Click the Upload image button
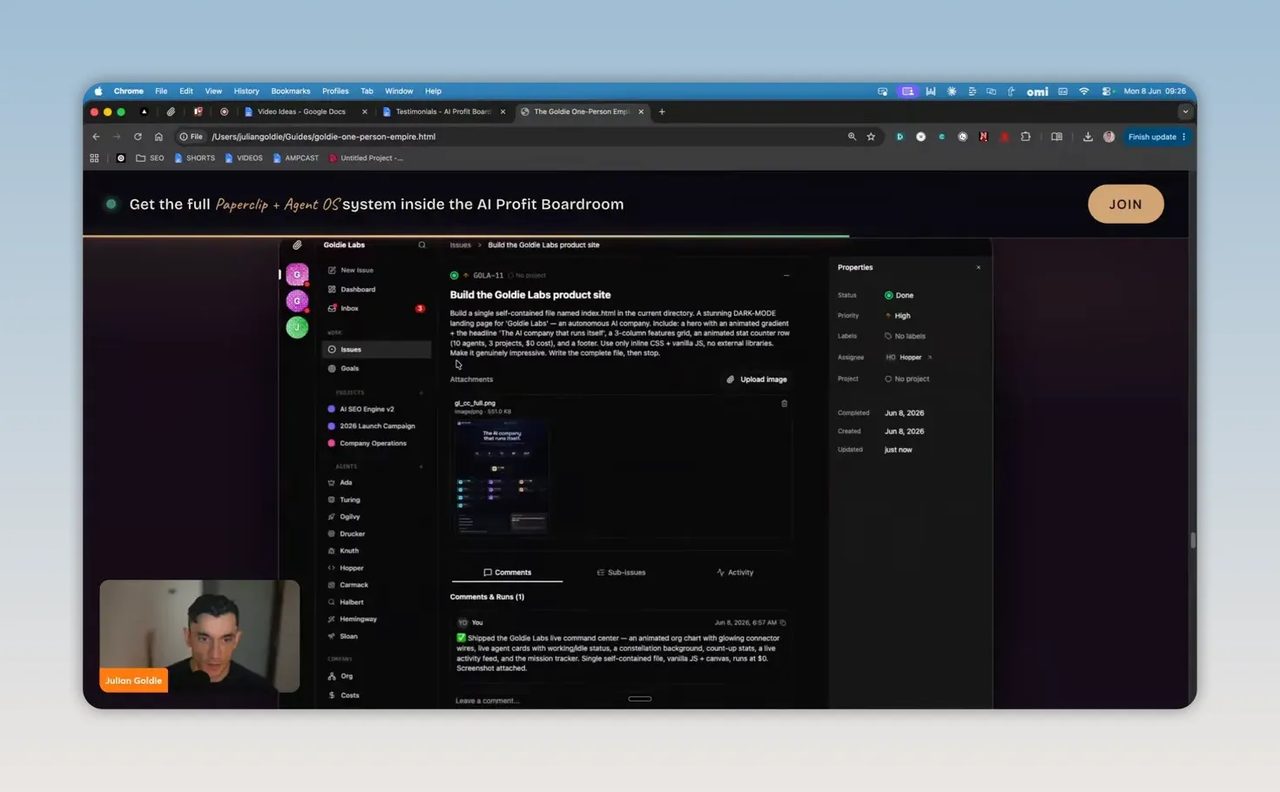The image size is (1280, 792). click(757, 379)
